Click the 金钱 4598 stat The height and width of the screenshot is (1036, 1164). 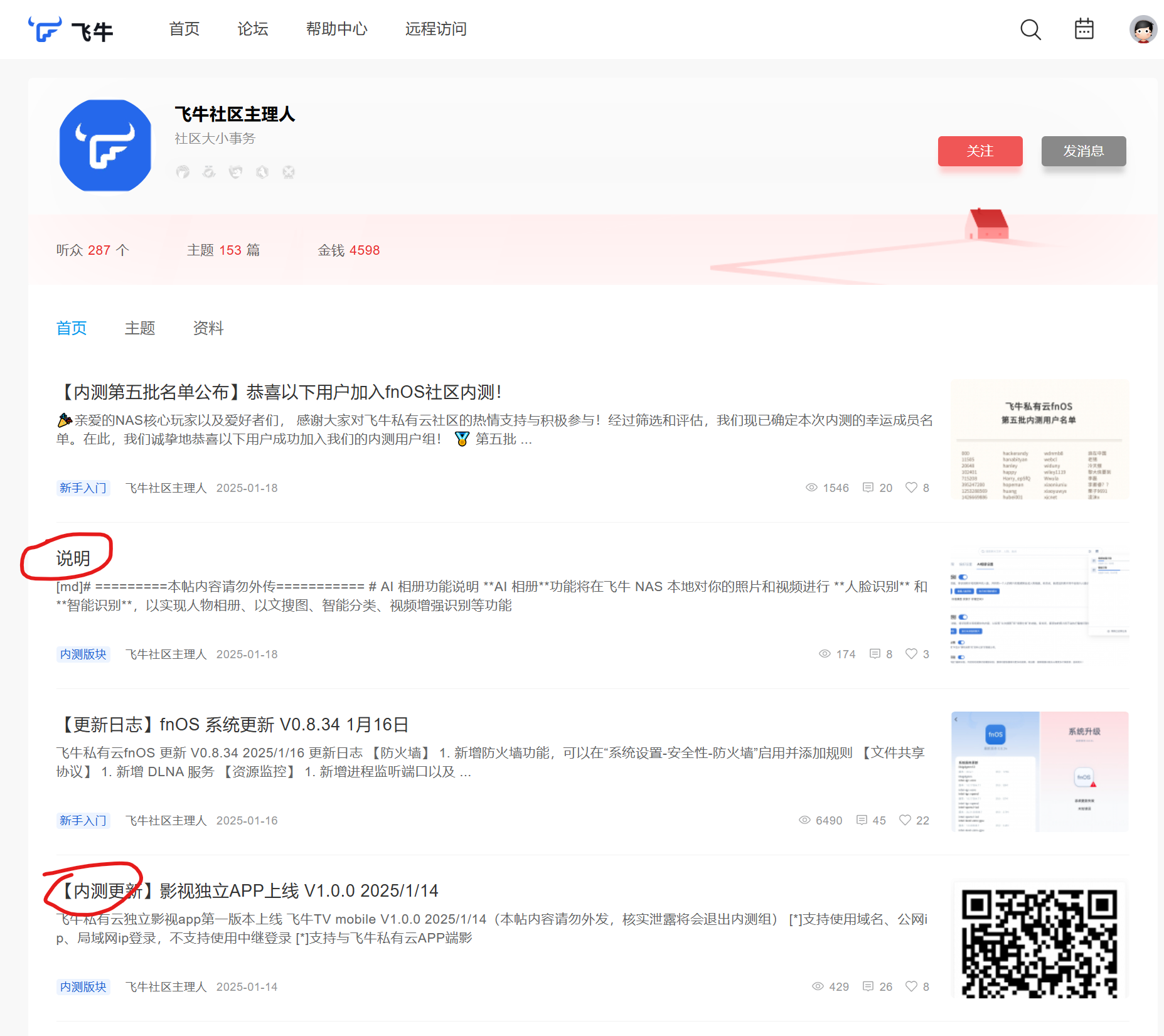pyautogui.click(x=349, y=250)
